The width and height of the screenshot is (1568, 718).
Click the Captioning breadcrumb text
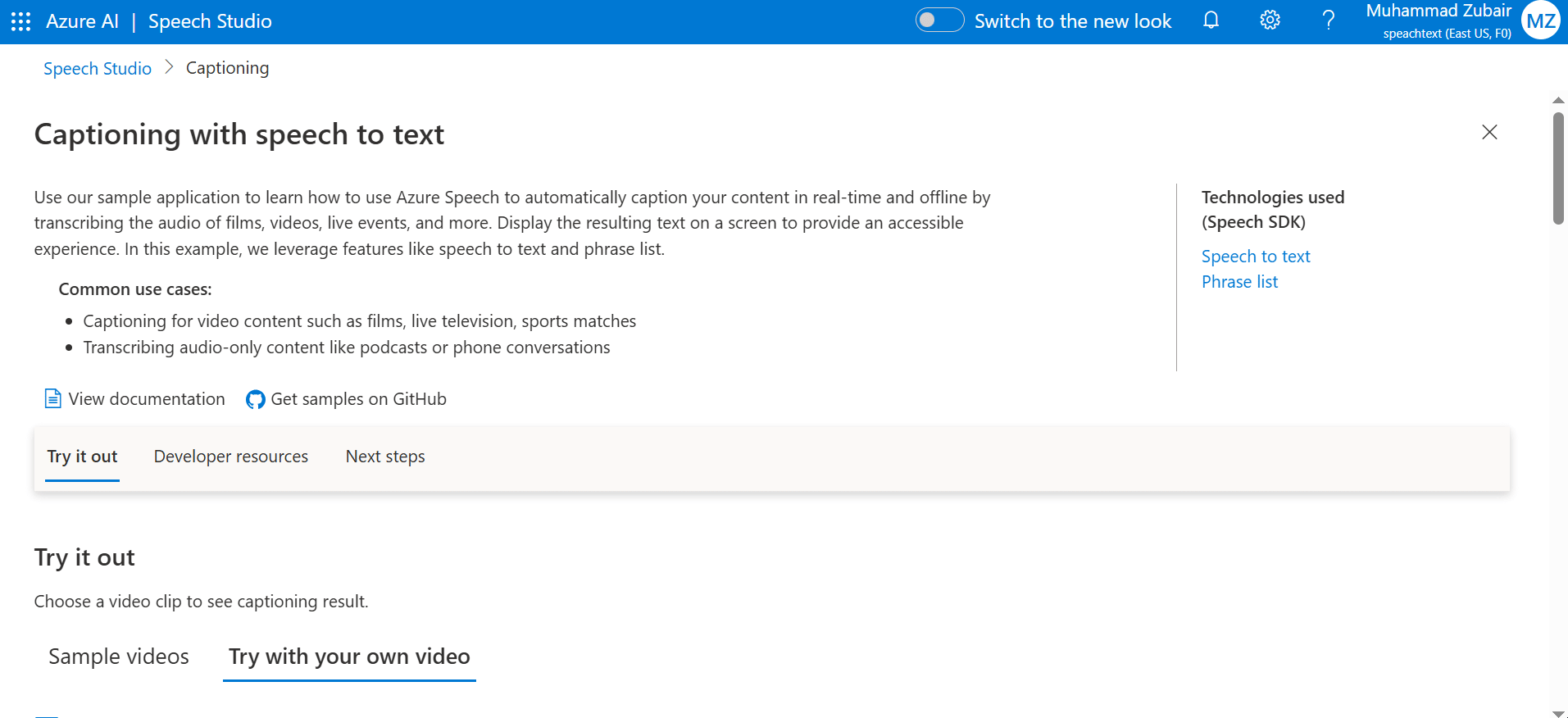[x=227, y=68]
